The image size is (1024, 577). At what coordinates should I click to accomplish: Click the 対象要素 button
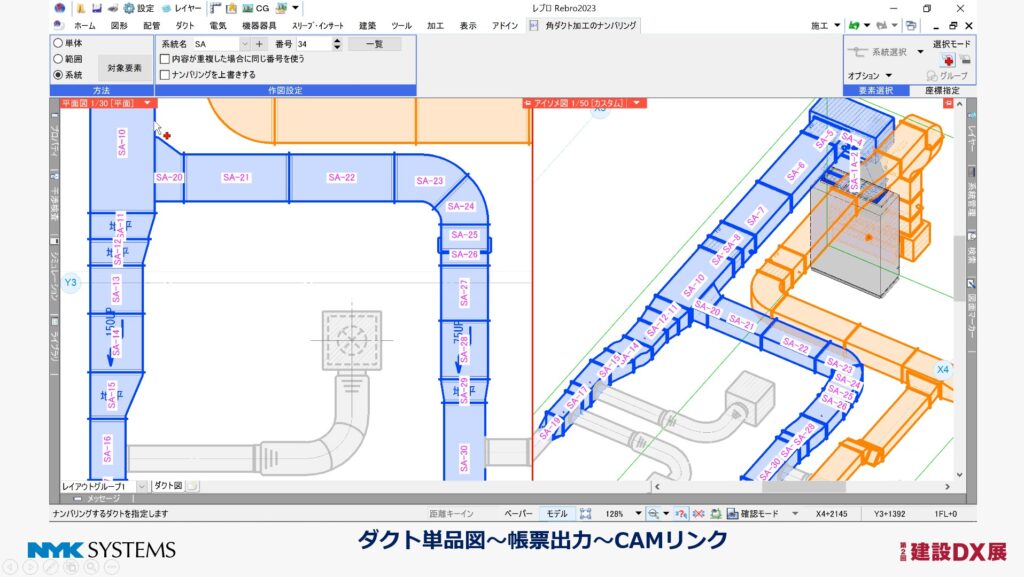click(125, 67)
